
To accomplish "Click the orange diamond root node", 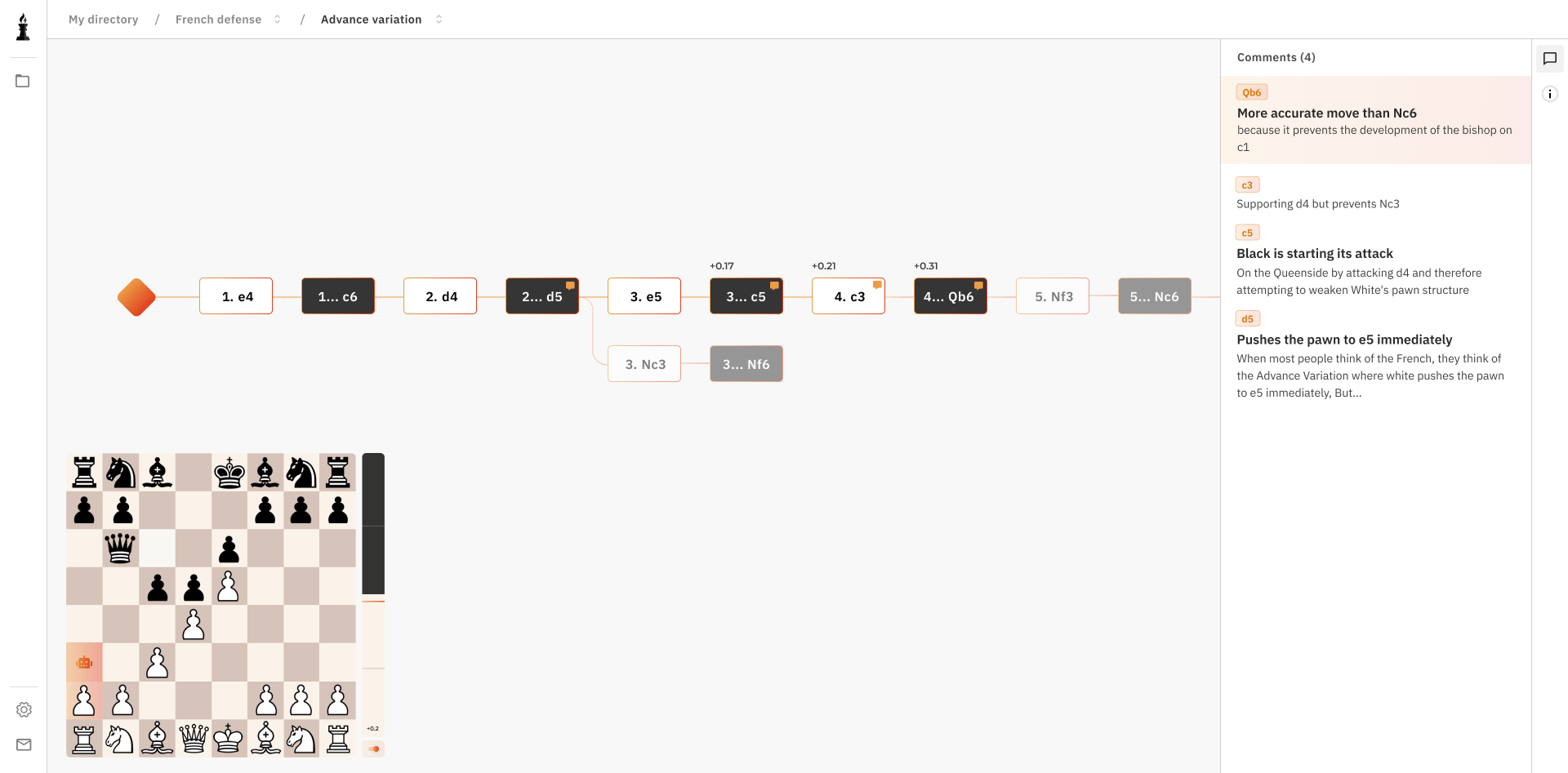I will coord(136,297).
